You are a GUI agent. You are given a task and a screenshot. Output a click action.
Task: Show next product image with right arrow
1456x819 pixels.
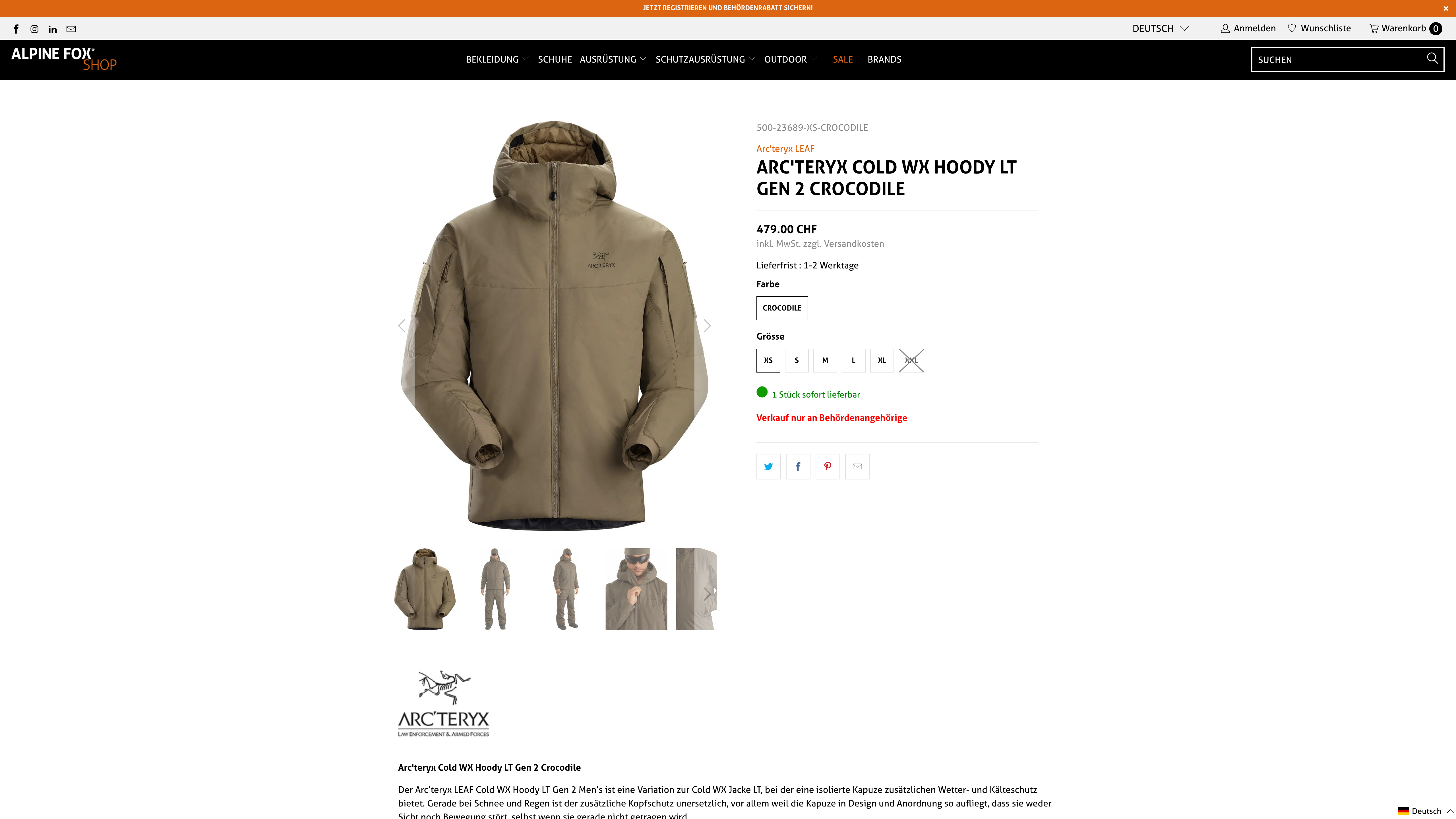(x=706, y=326)
